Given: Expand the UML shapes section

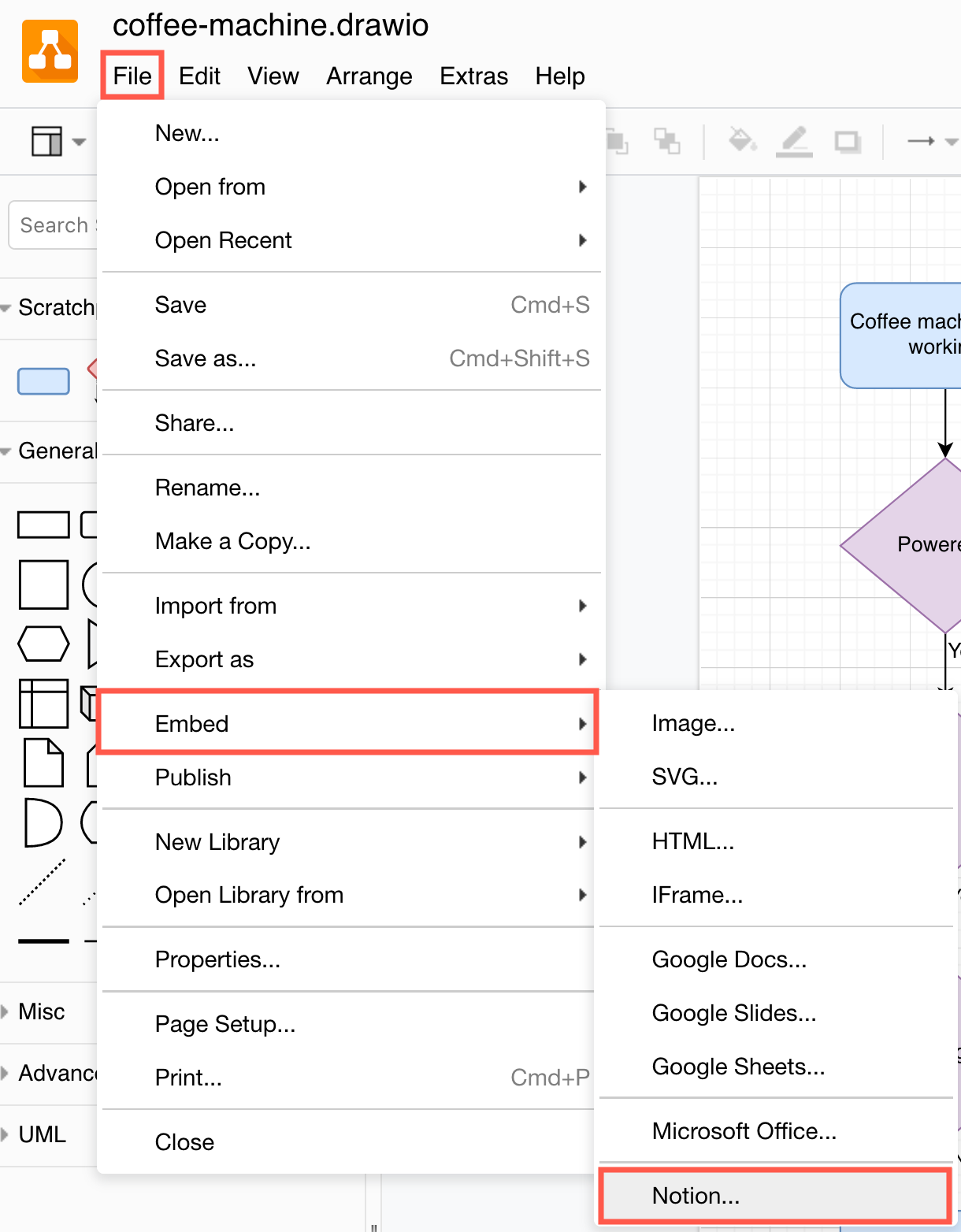Looking at the screenshot, I should pos(41,1134).
